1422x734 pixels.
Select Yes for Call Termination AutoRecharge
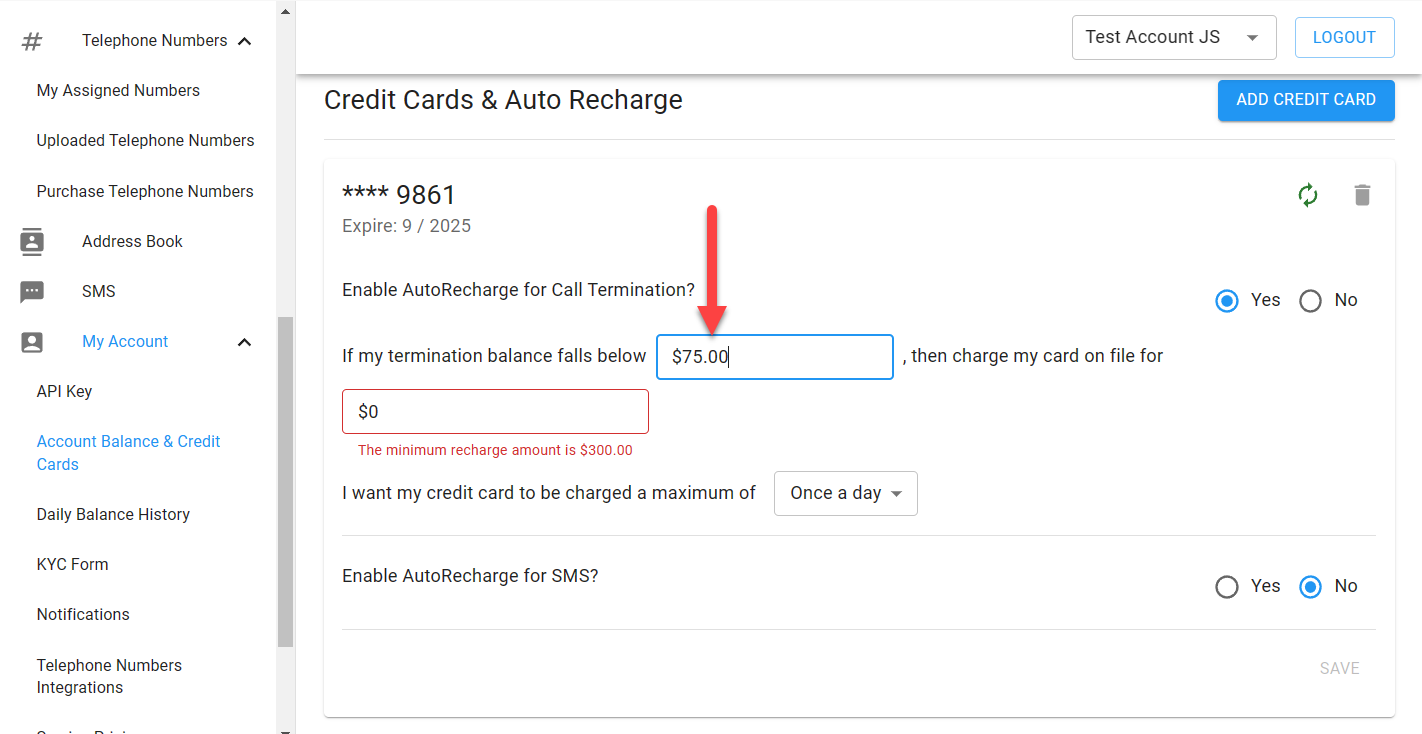coord(1227,300)
